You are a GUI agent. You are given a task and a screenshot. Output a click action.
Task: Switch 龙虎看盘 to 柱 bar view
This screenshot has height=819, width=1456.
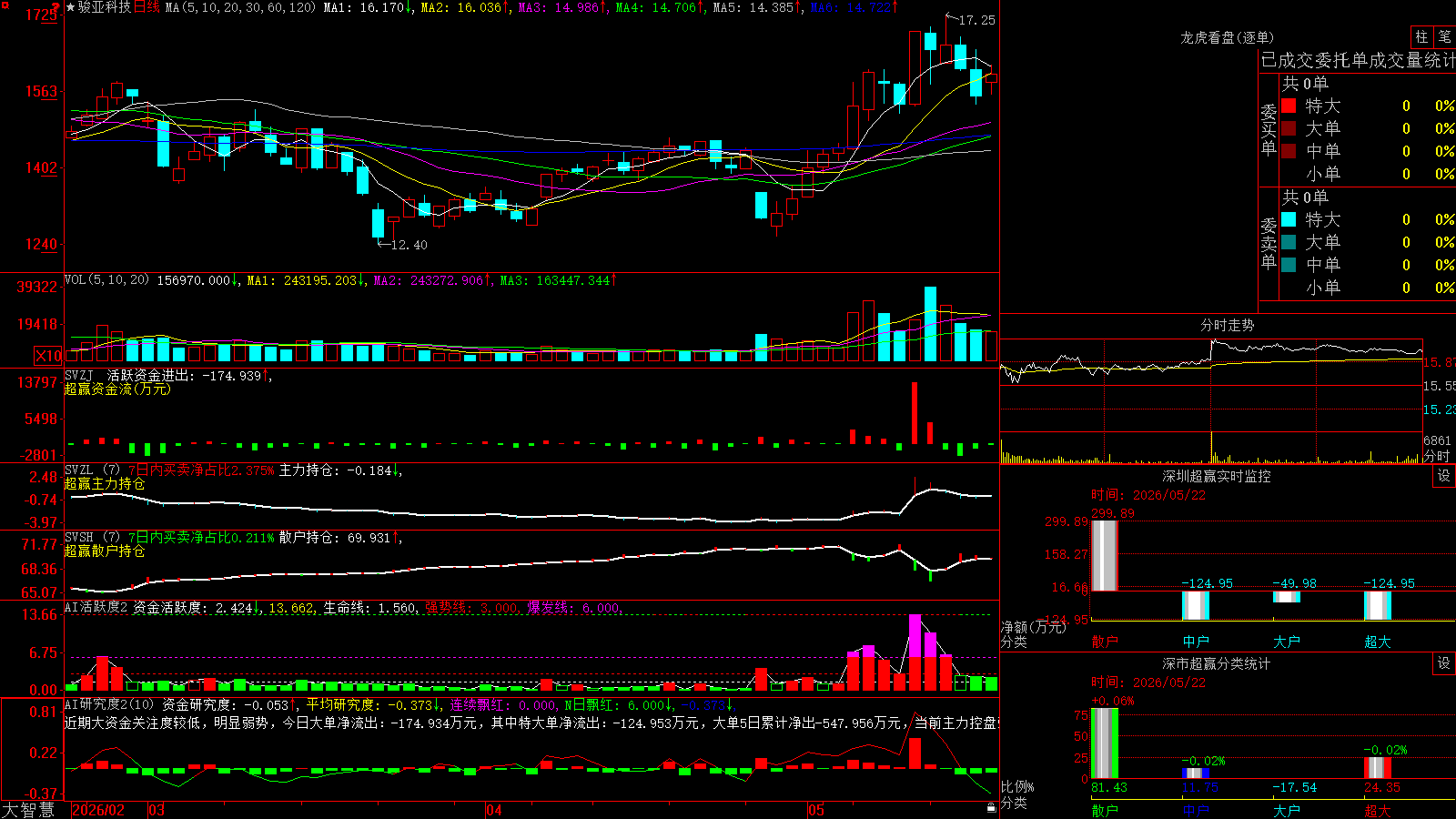click(1421, 36)
